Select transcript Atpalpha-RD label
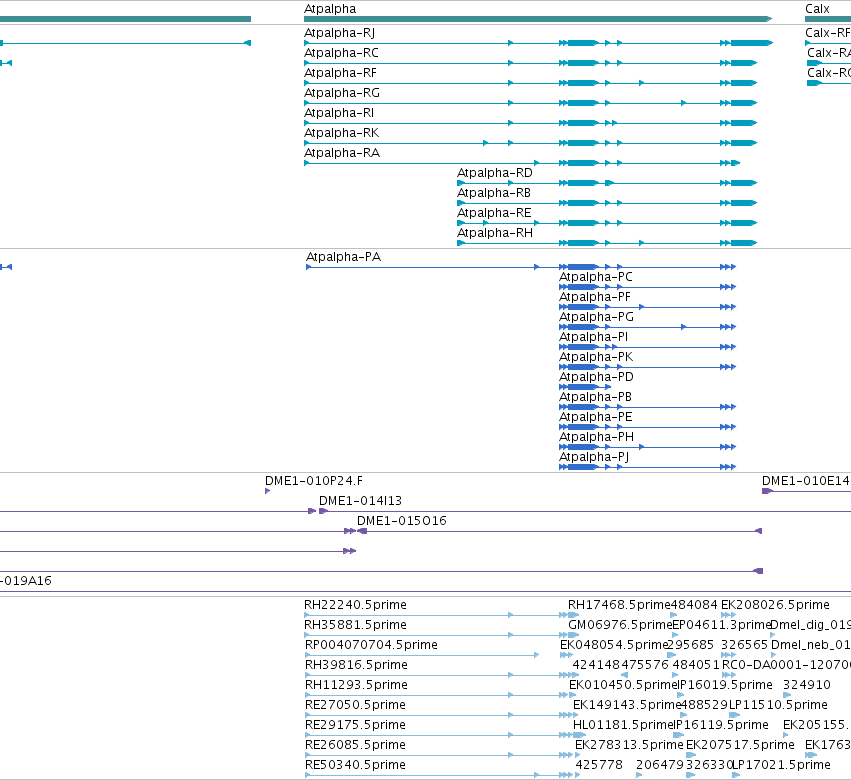 [495, 173]
